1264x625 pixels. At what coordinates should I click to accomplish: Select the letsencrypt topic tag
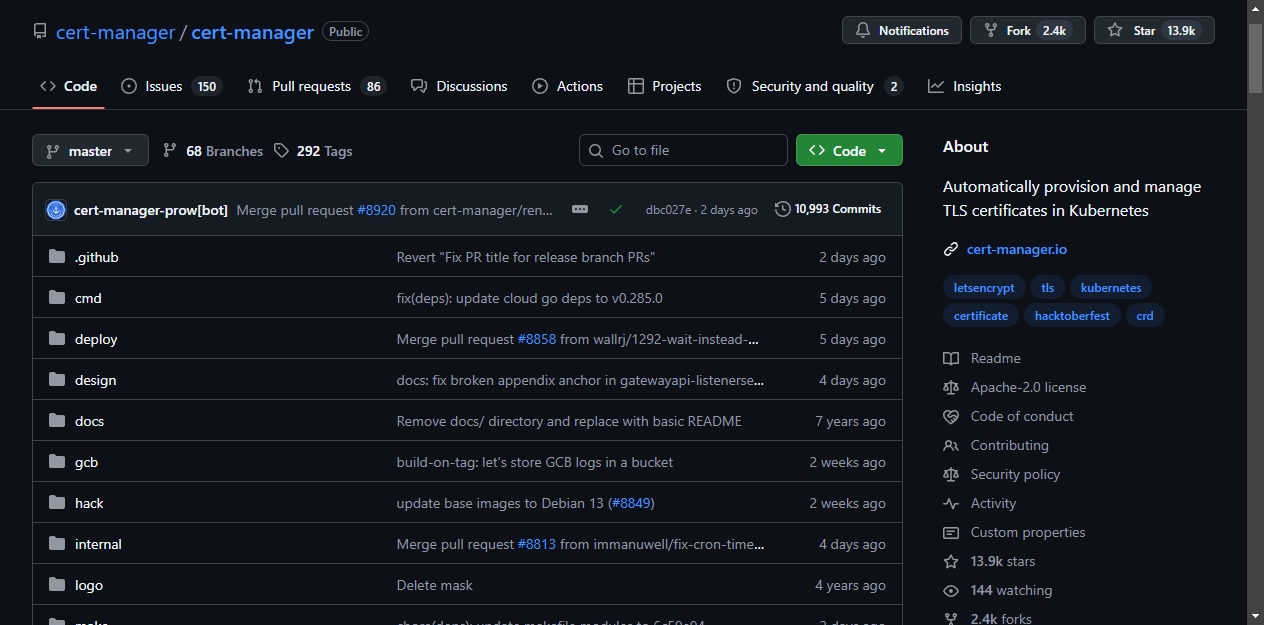pyautogui.click(x=984, y=288)
